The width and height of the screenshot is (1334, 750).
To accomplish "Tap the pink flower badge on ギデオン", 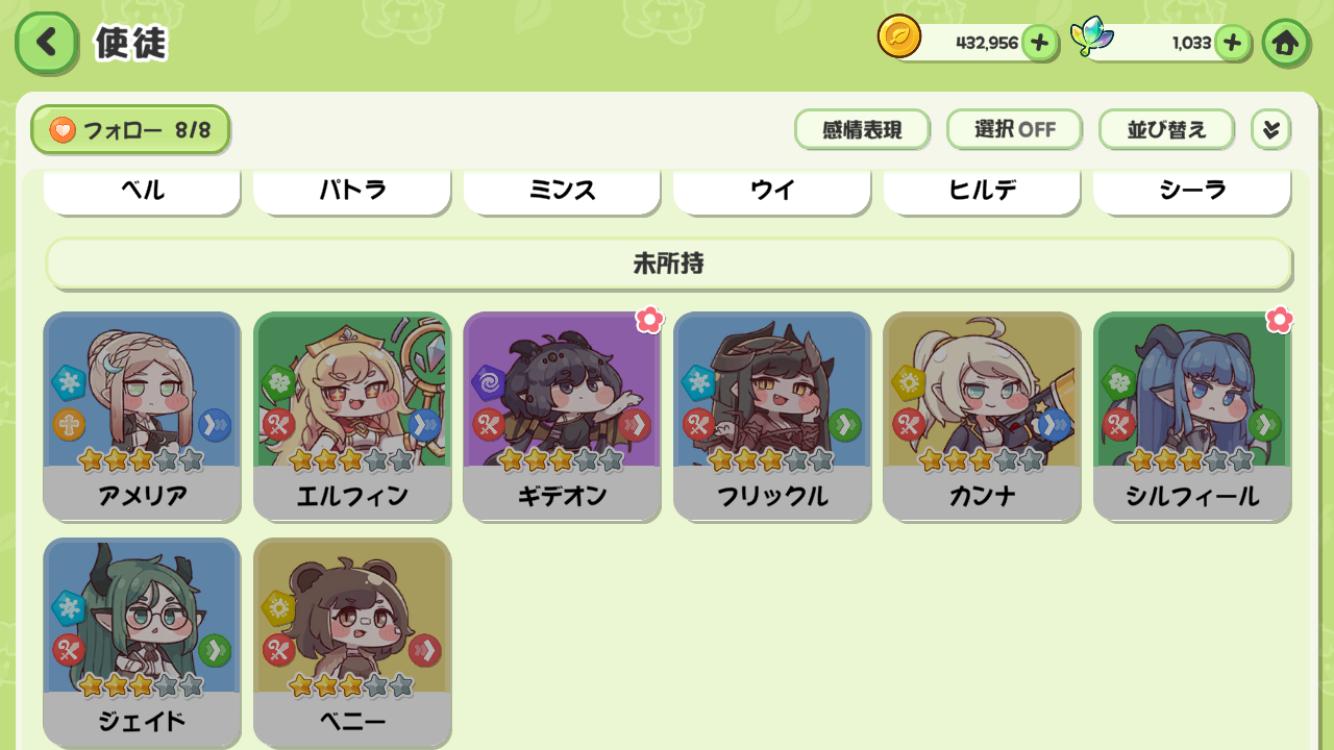I will point(650,320).
